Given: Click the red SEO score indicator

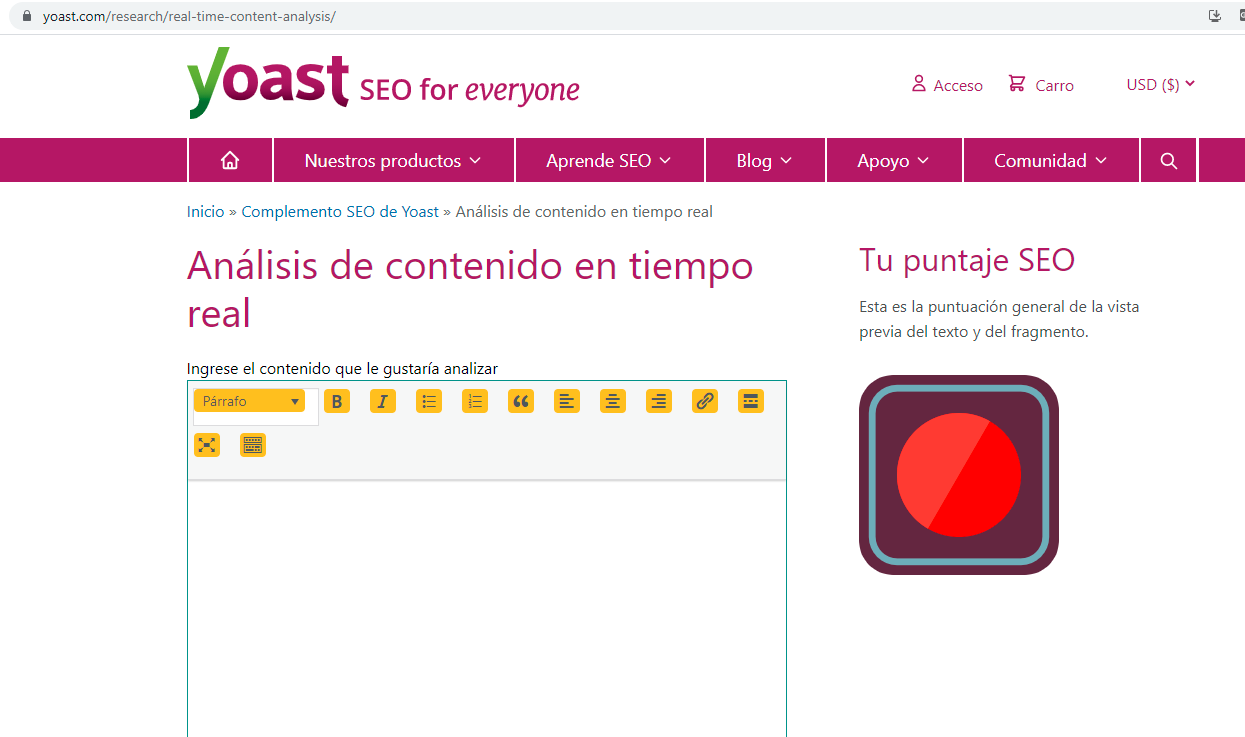Looking at the screenshot, I should (959, 475).
